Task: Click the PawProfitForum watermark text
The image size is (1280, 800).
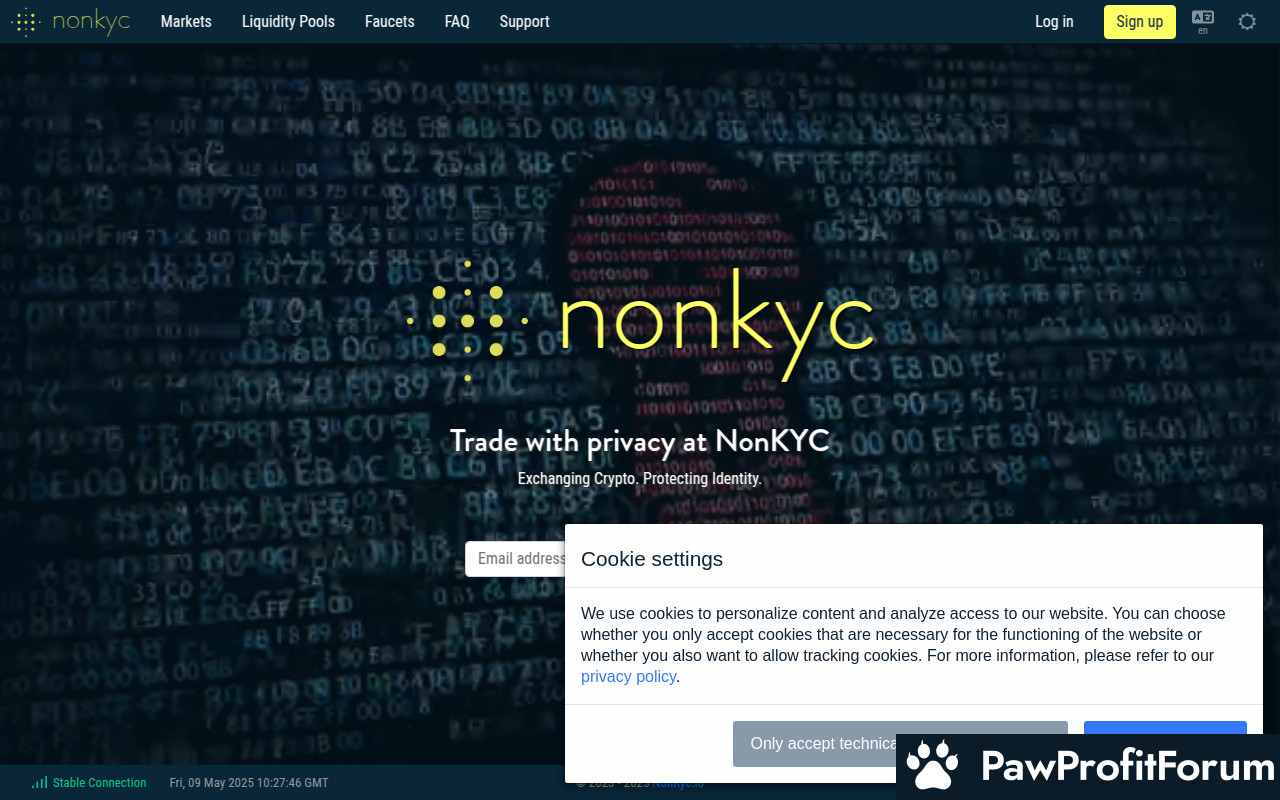Action: coord(1127,767)
